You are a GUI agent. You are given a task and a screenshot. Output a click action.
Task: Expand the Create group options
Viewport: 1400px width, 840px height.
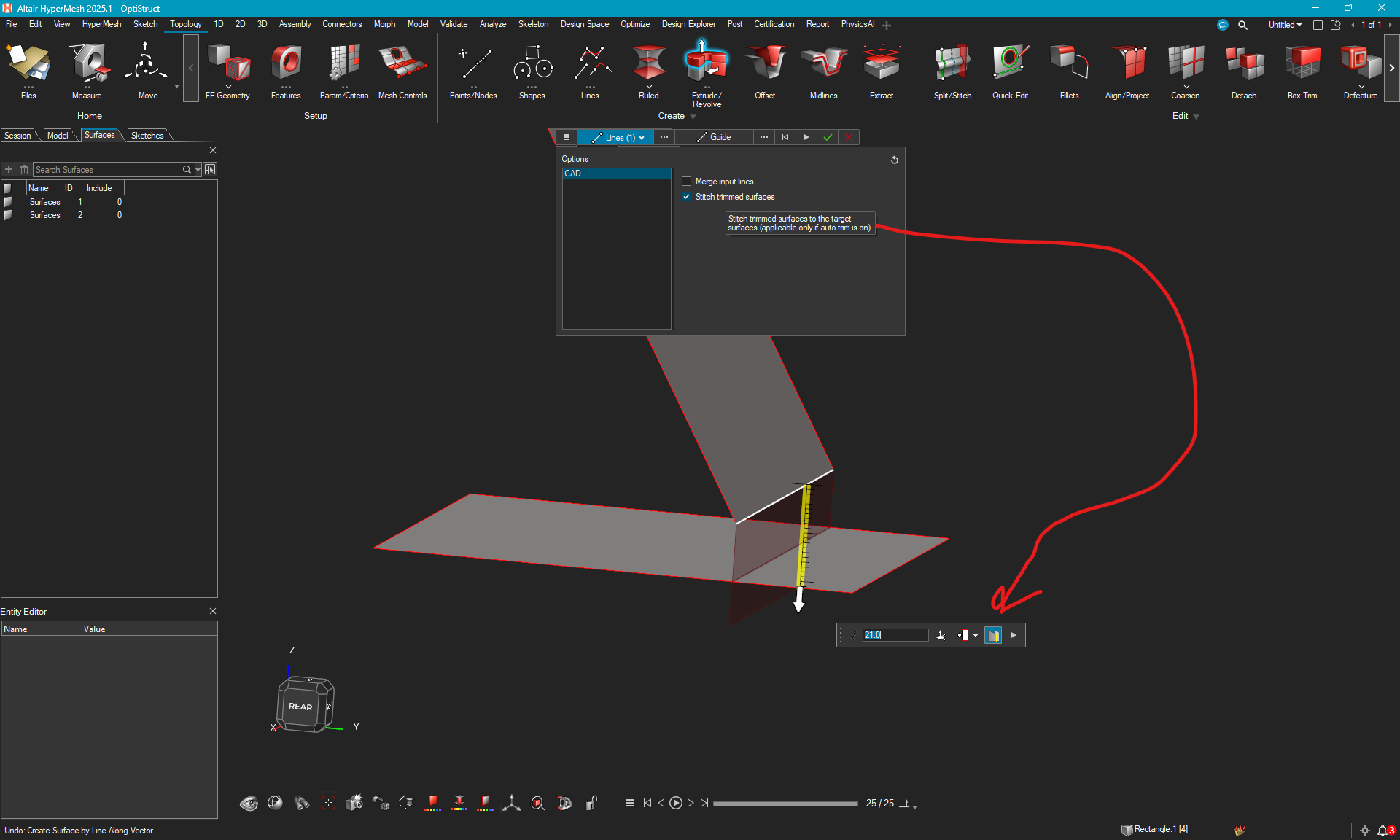point(693,117)
